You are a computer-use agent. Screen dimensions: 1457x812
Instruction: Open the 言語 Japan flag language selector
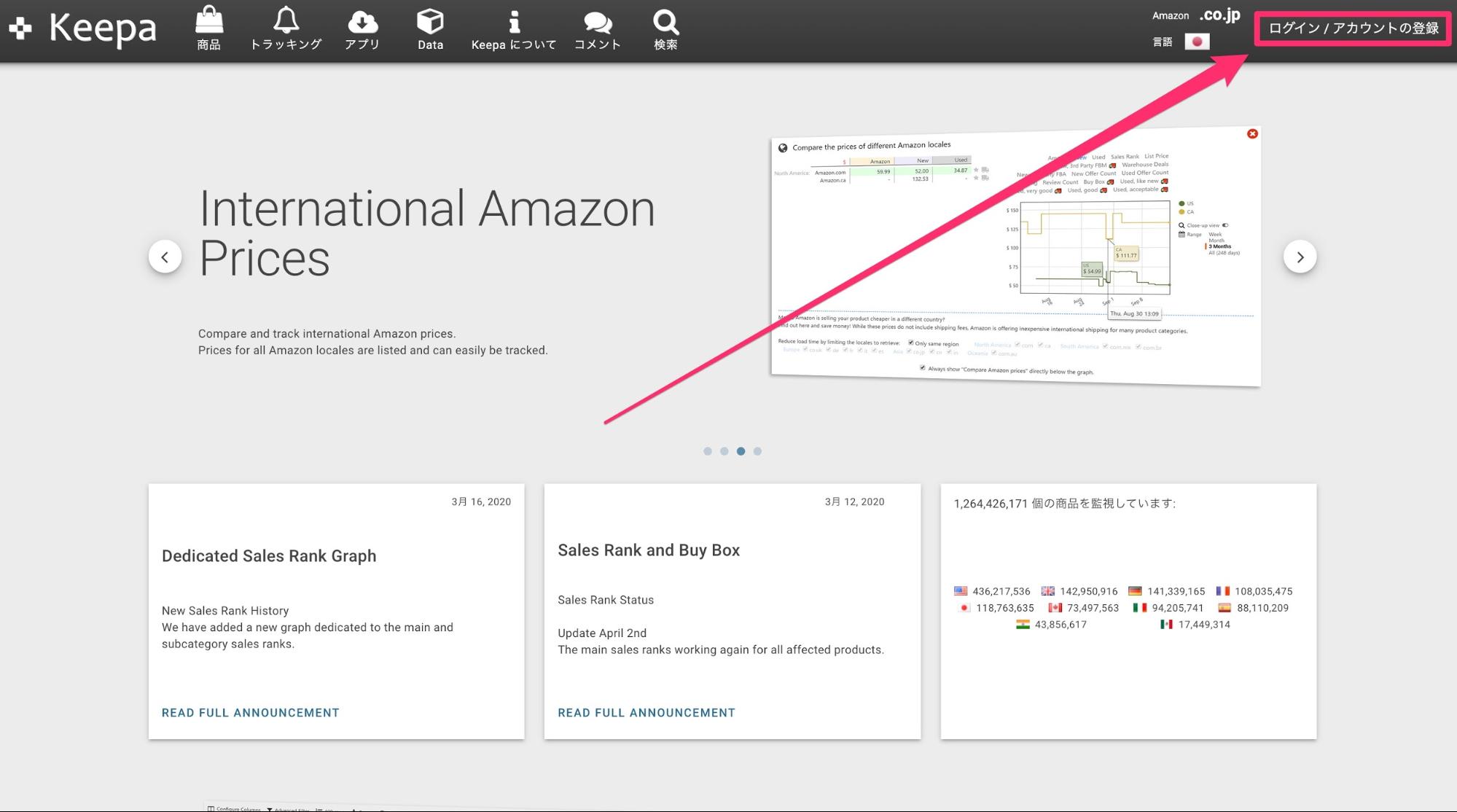(x=1197, y=42)
